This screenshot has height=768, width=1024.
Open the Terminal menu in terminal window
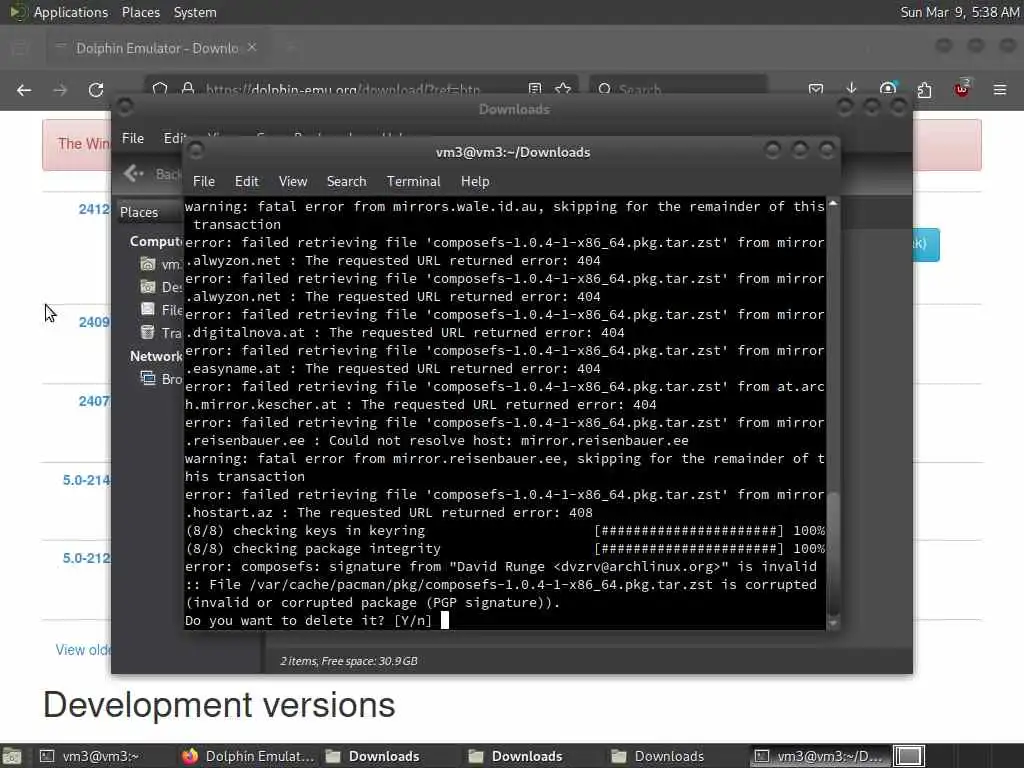tap(413, 182)
